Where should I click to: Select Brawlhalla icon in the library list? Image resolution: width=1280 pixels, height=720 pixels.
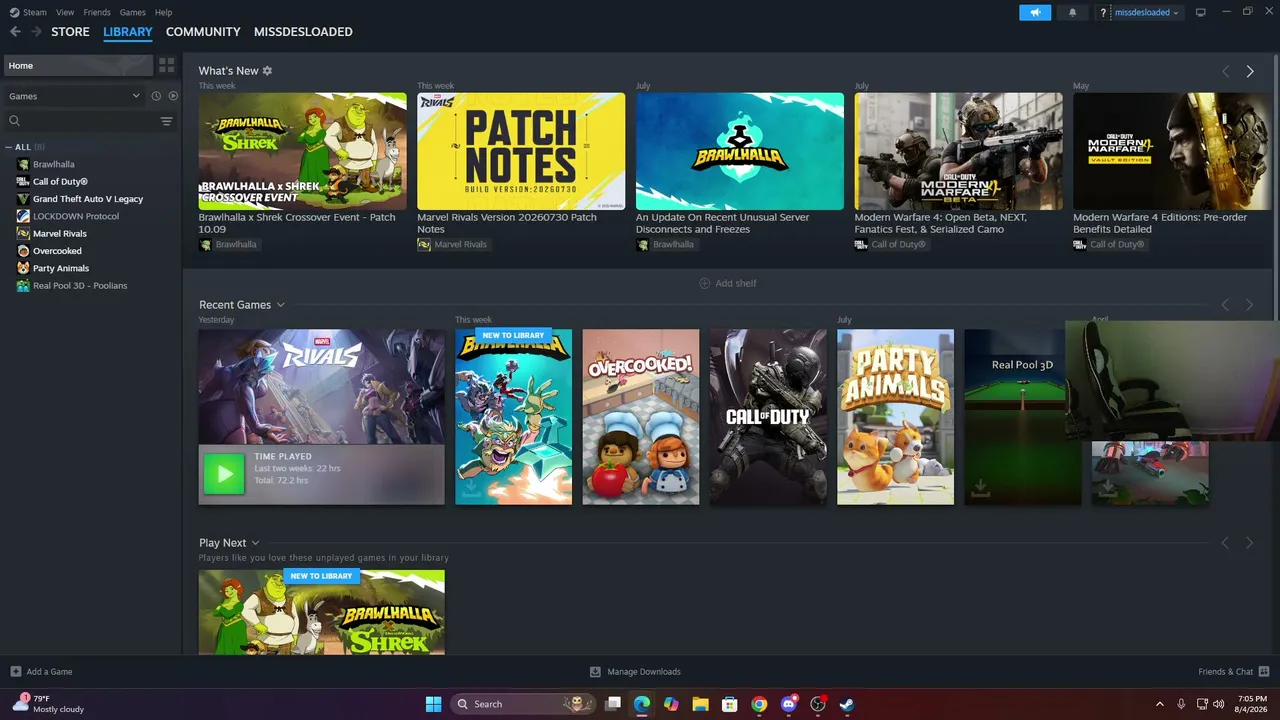[23, 164]
